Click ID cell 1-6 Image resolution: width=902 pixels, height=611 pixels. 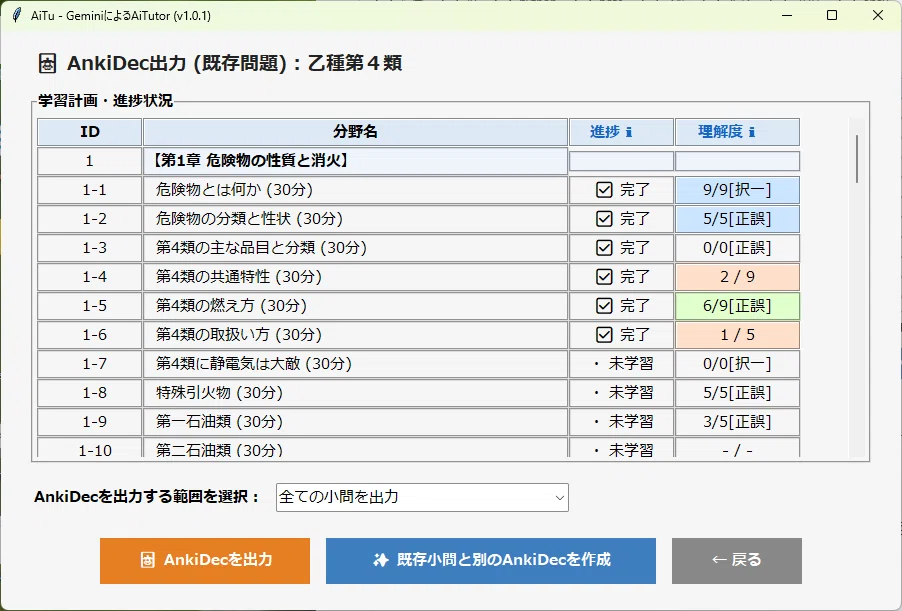coord(90,335)
